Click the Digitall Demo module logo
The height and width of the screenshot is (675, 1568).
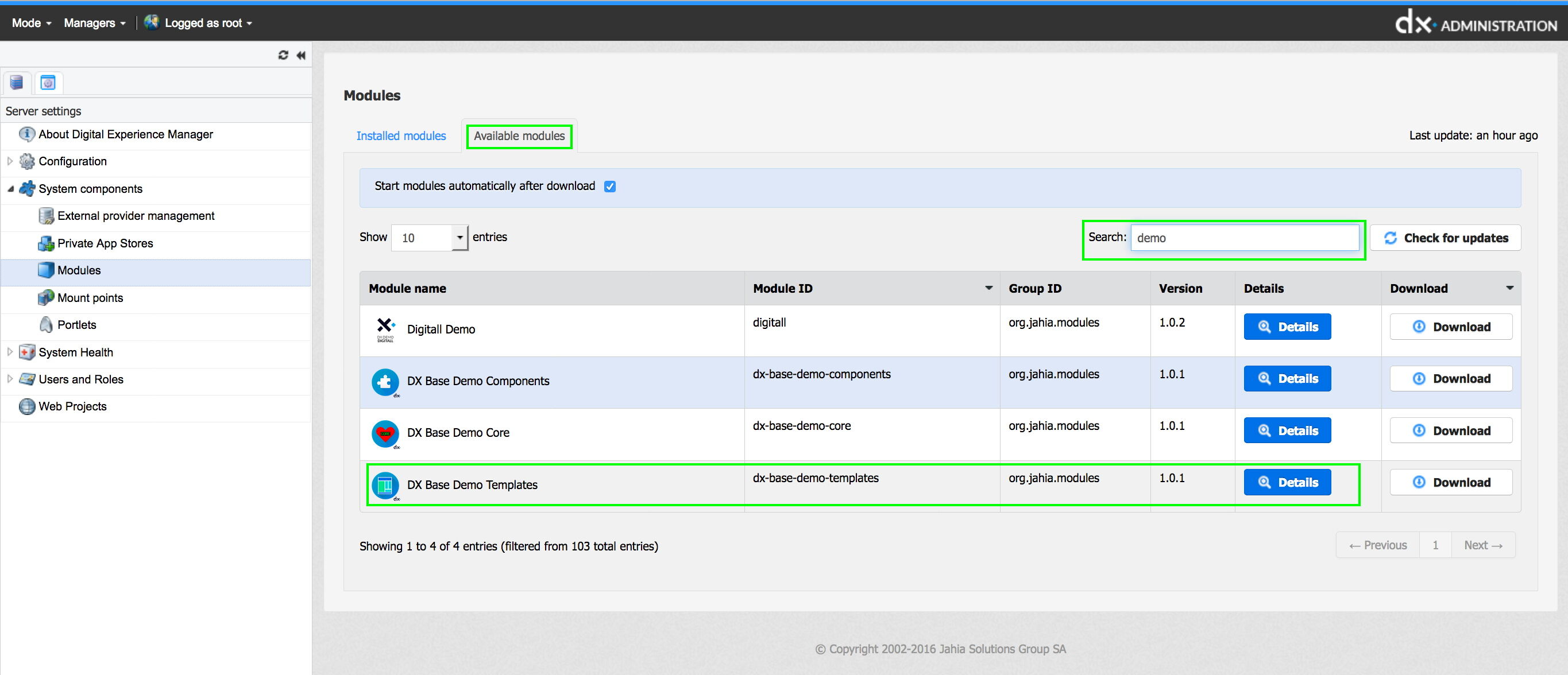385,330
